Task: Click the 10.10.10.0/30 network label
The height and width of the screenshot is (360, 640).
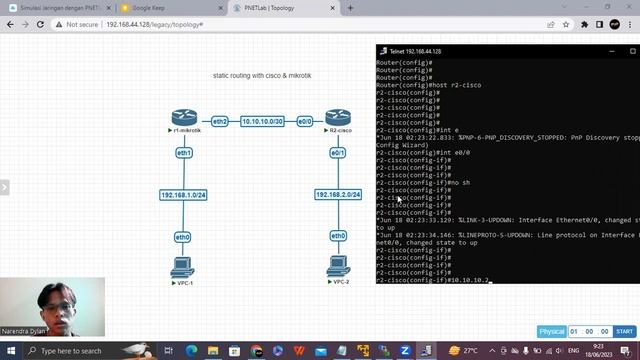Action: [262, 122]
